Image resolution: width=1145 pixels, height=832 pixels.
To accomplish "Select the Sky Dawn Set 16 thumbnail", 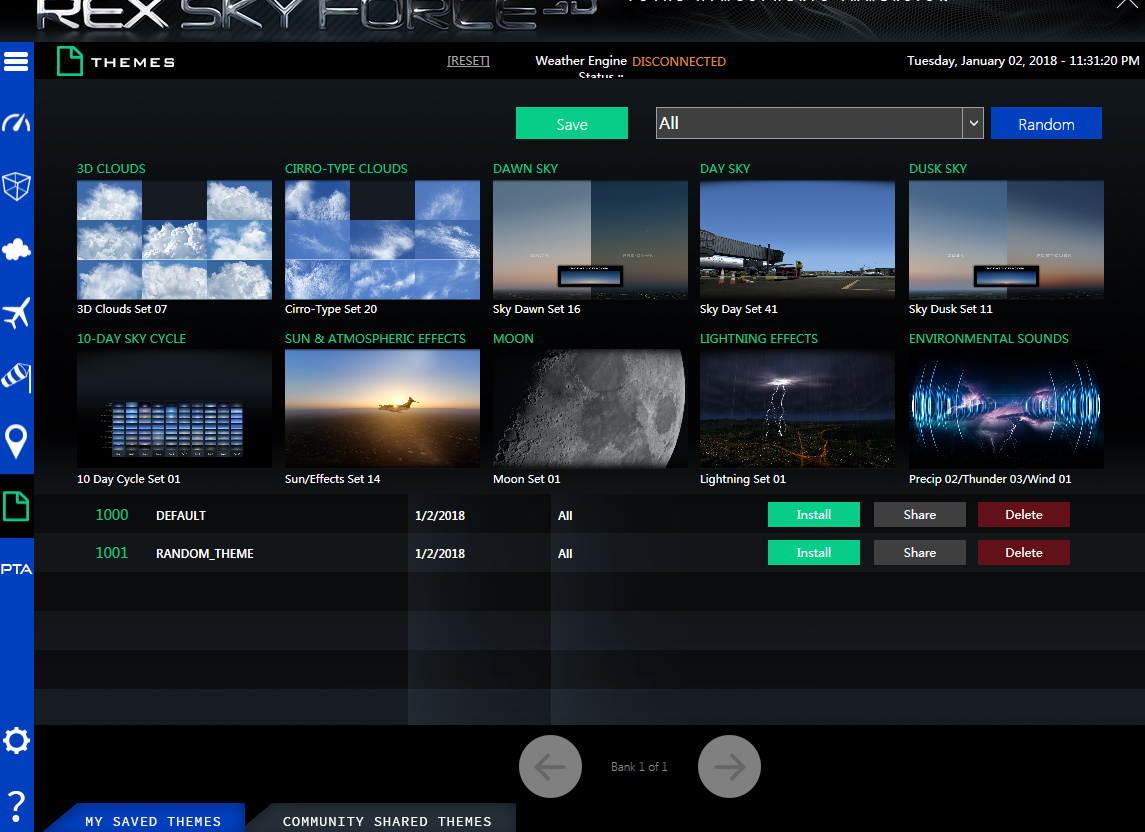I will 590,240.
